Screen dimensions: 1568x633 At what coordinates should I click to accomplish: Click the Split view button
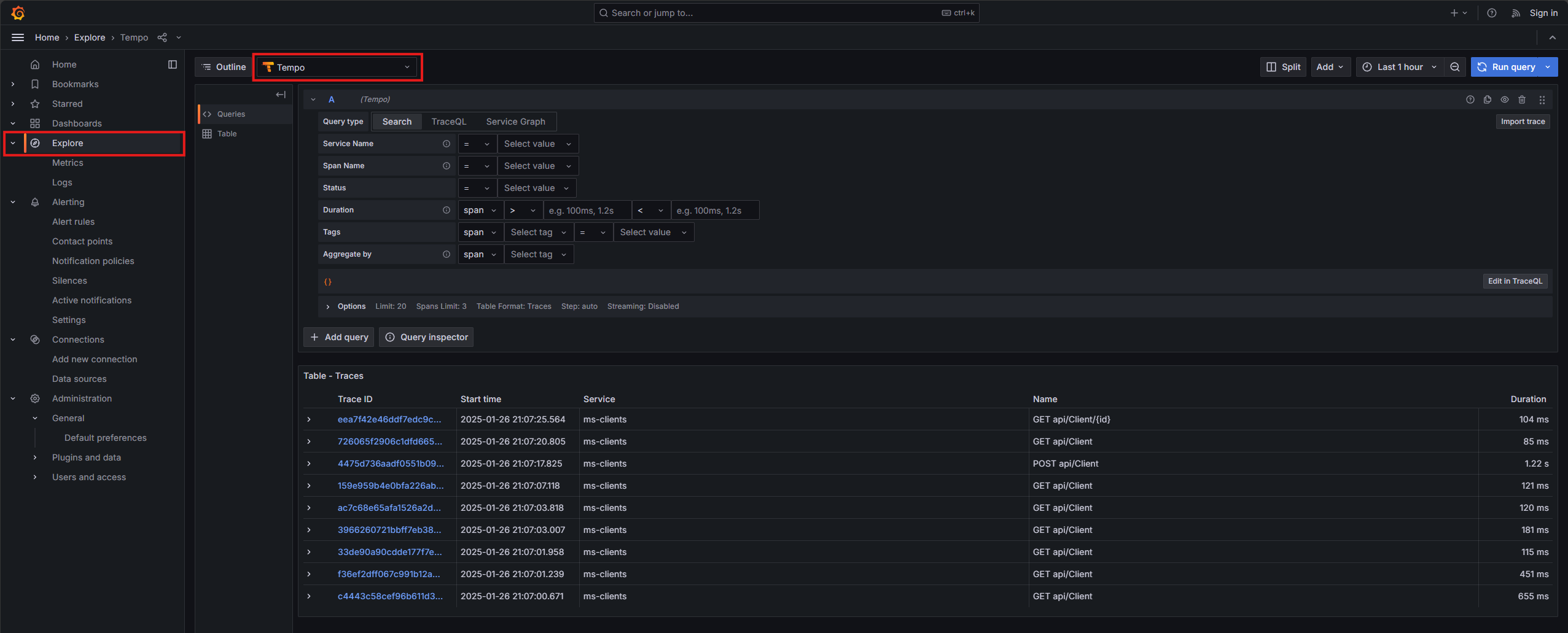[1283, 67]
